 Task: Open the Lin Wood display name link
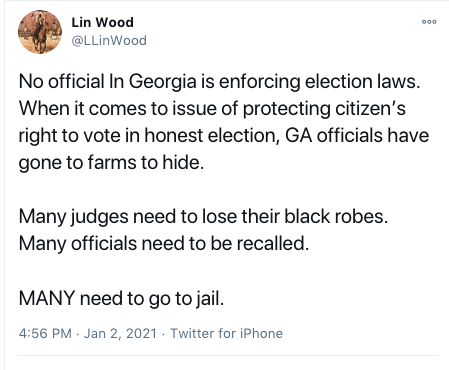tap(102, 23)
